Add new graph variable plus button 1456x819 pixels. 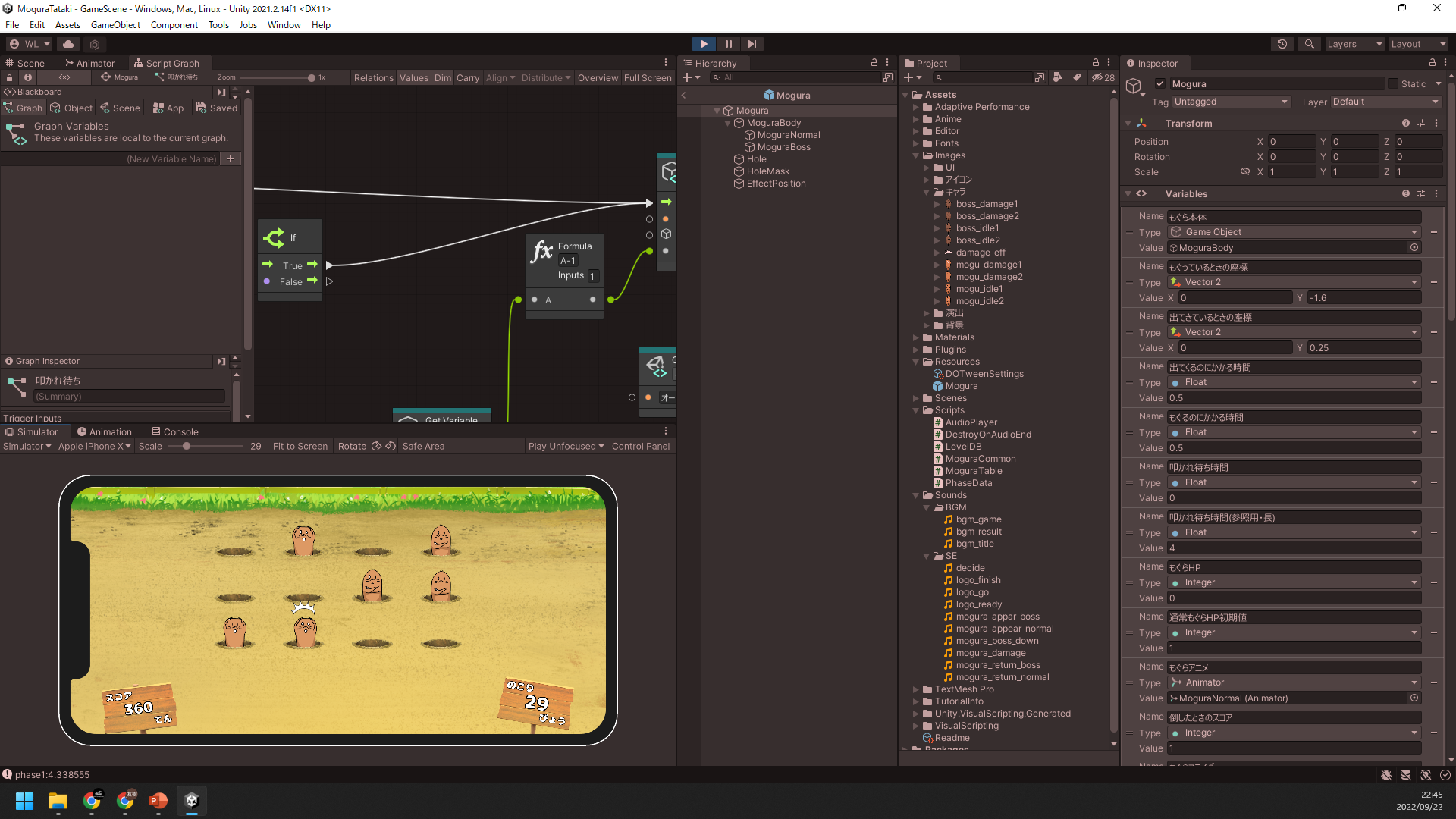(x=231, y=158)
